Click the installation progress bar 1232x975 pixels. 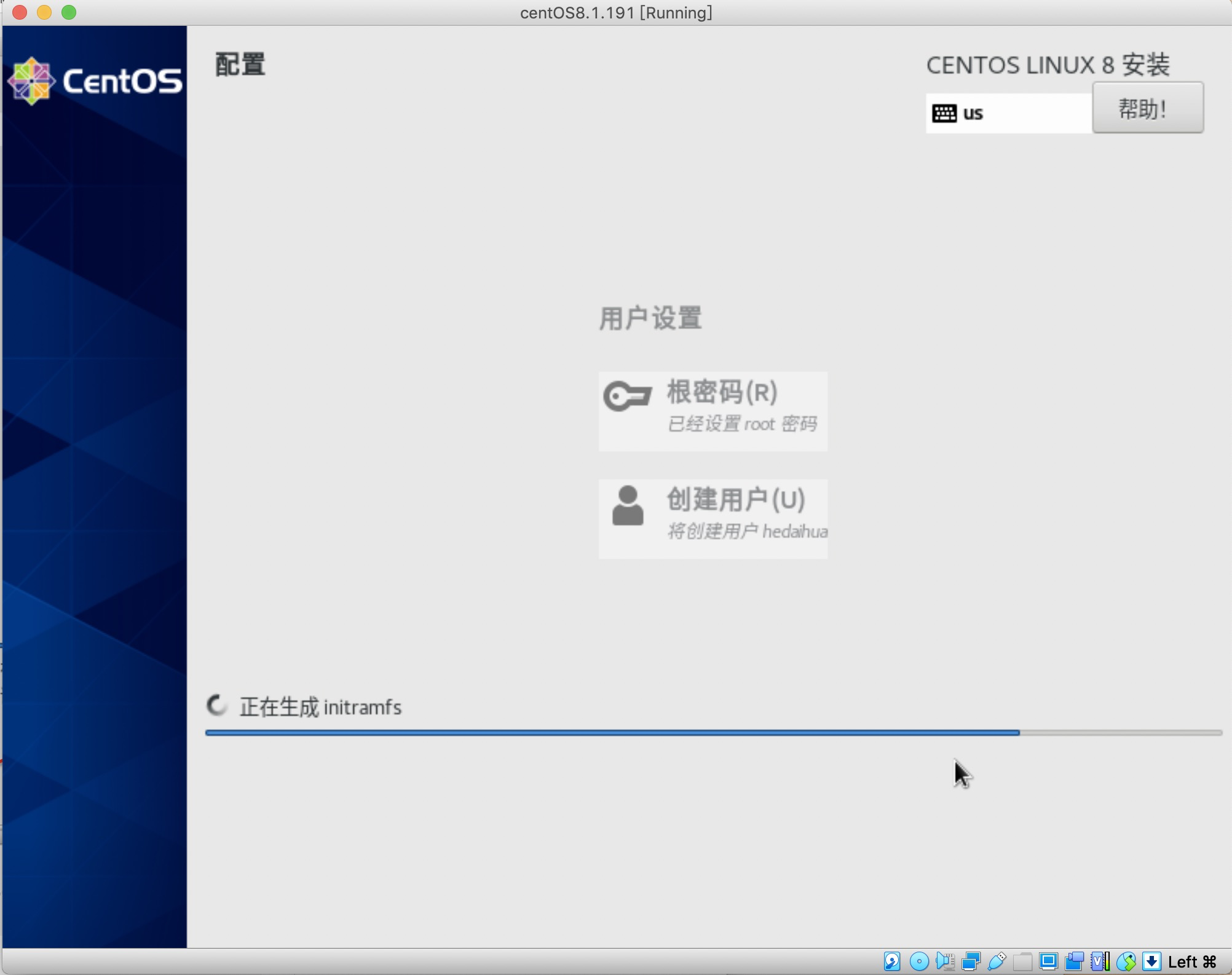(x=714, y=733)
